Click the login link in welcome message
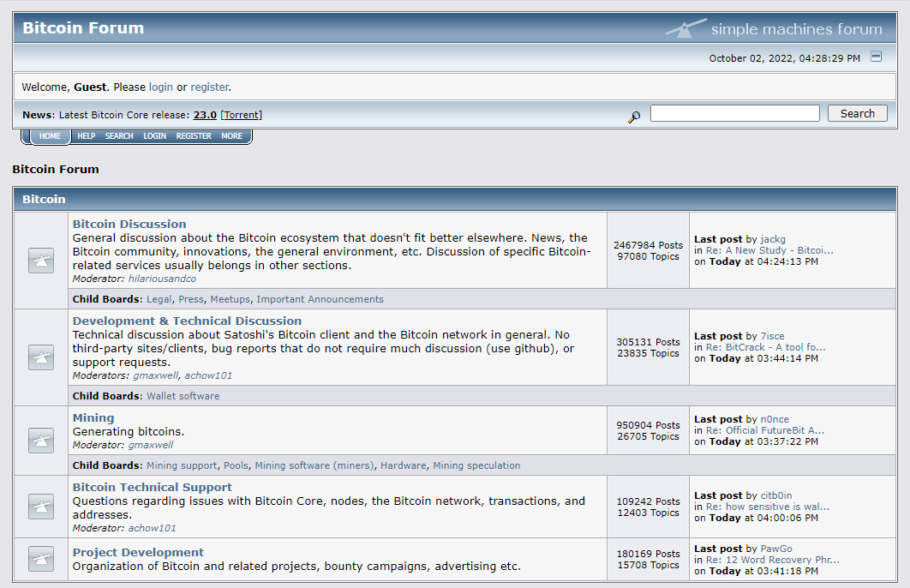Viewport: 910px width, 588px height. click(x=161, y=87)
